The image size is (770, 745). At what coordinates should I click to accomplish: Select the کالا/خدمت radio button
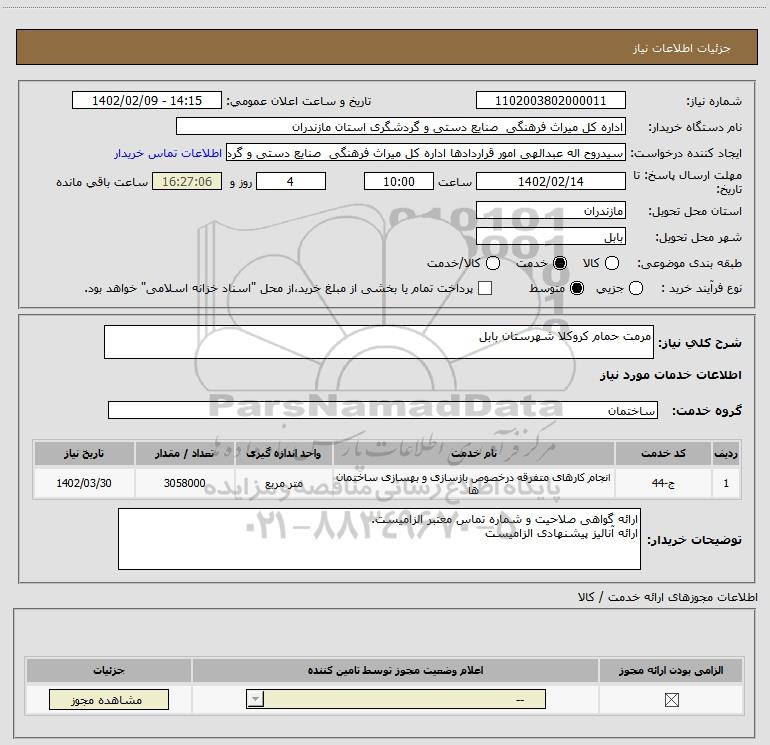pos(493,263)
